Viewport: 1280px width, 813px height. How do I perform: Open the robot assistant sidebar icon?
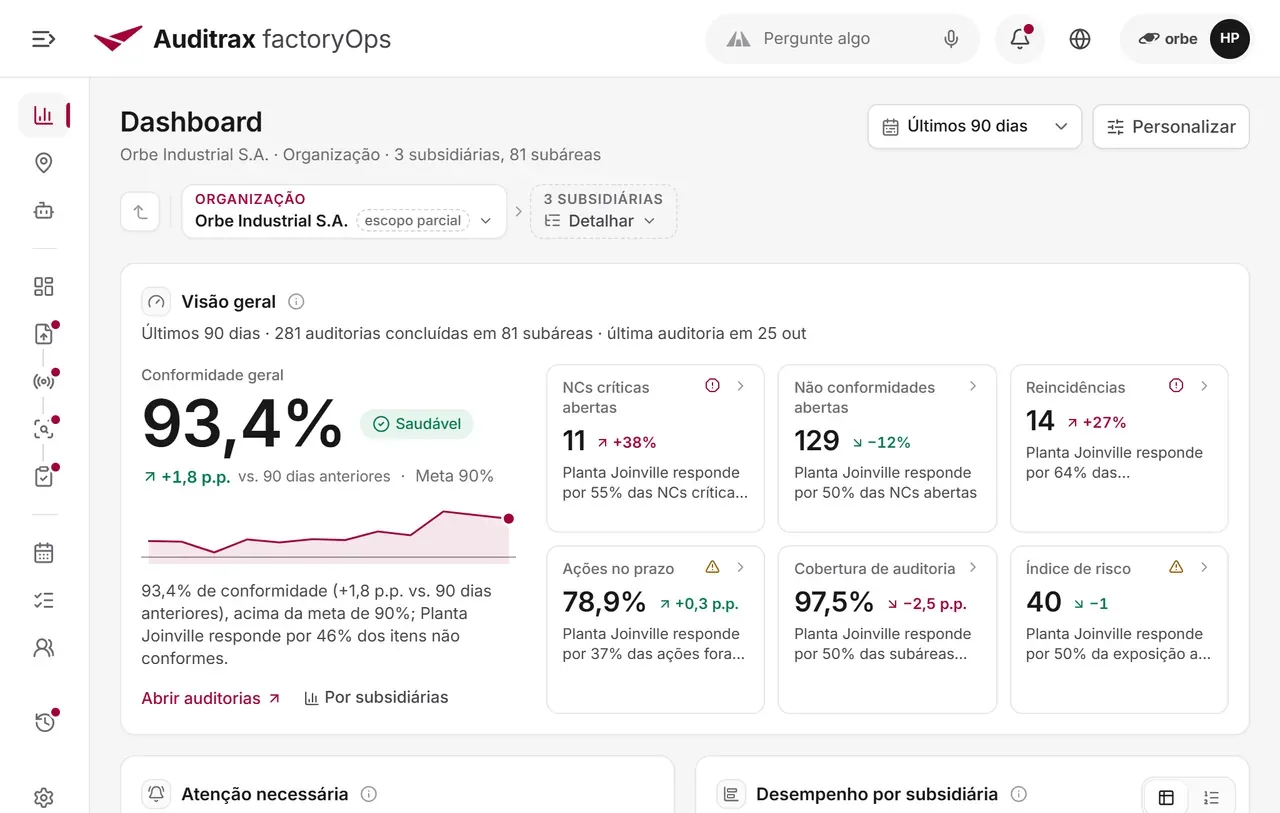point(43,211)
